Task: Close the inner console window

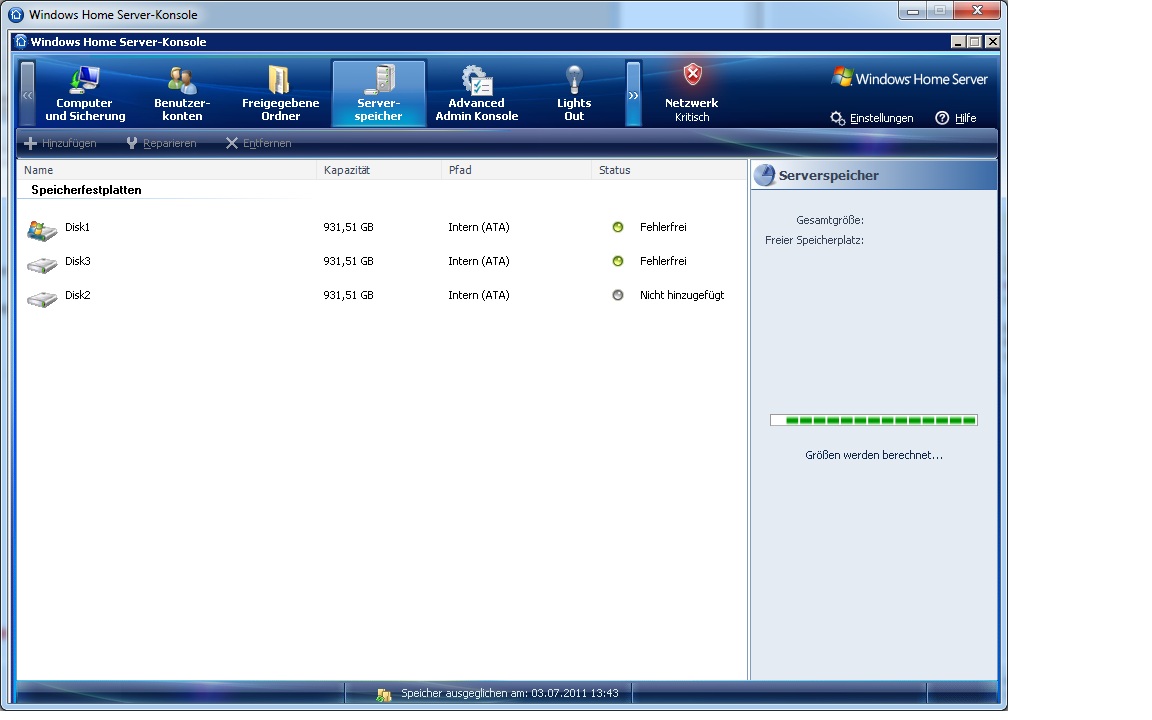Action: pyautogui.click(x=992, y=42)
